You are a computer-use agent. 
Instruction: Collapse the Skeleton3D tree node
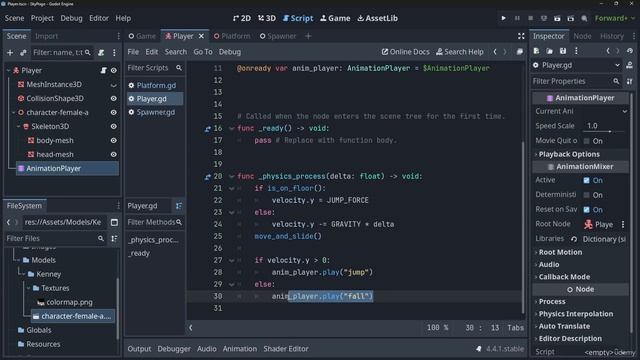click(19, 127)
